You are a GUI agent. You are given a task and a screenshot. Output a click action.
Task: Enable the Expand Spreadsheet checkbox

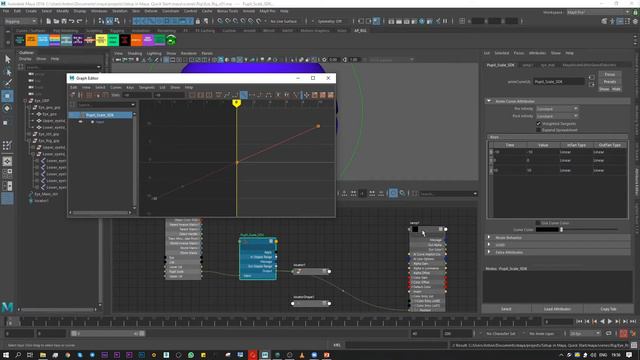pos(538,130)
